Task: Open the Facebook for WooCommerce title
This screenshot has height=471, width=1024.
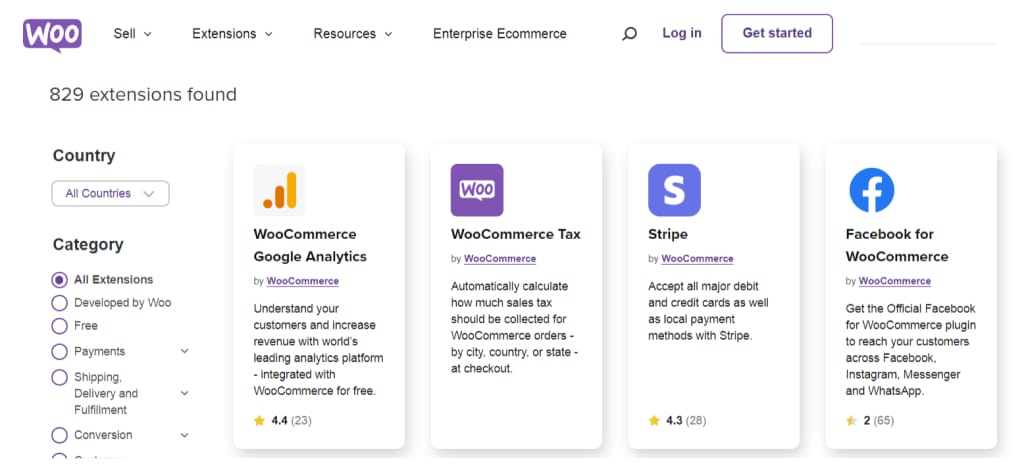Action: (x=897, y=245)
